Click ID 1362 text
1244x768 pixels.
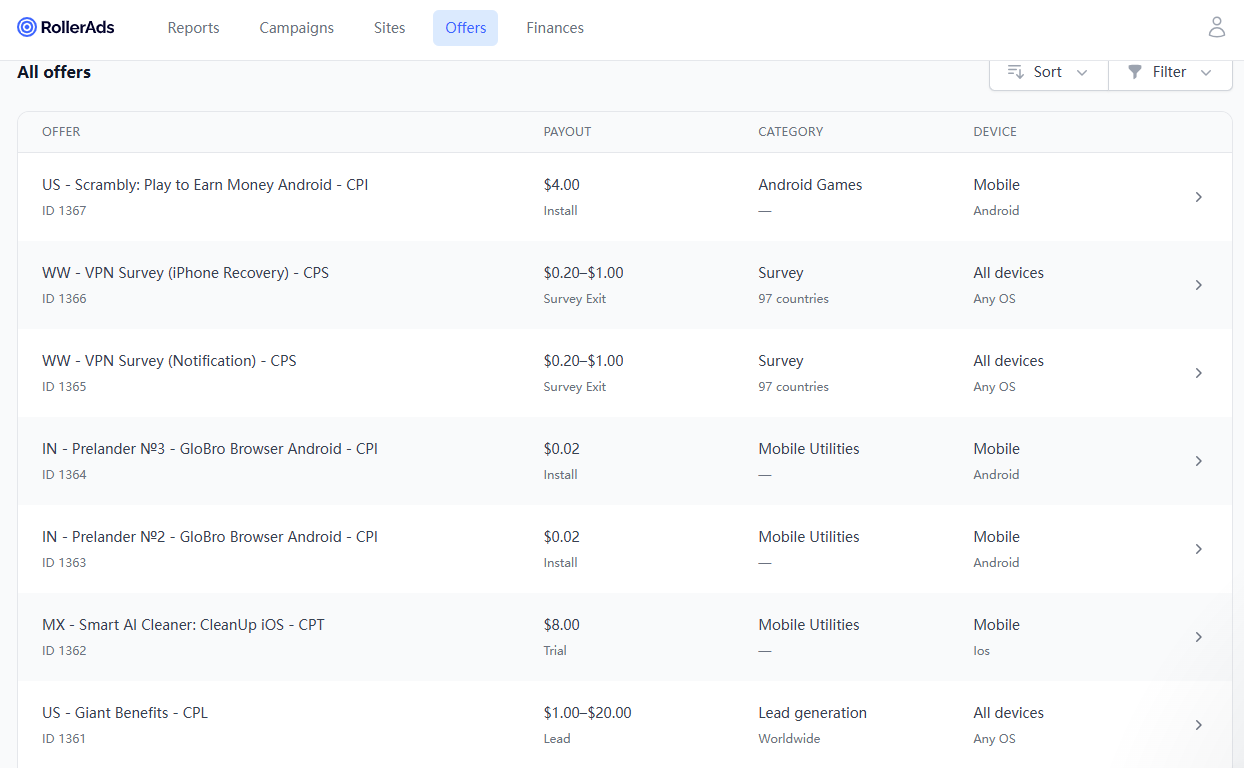click(x=64, y=651)
